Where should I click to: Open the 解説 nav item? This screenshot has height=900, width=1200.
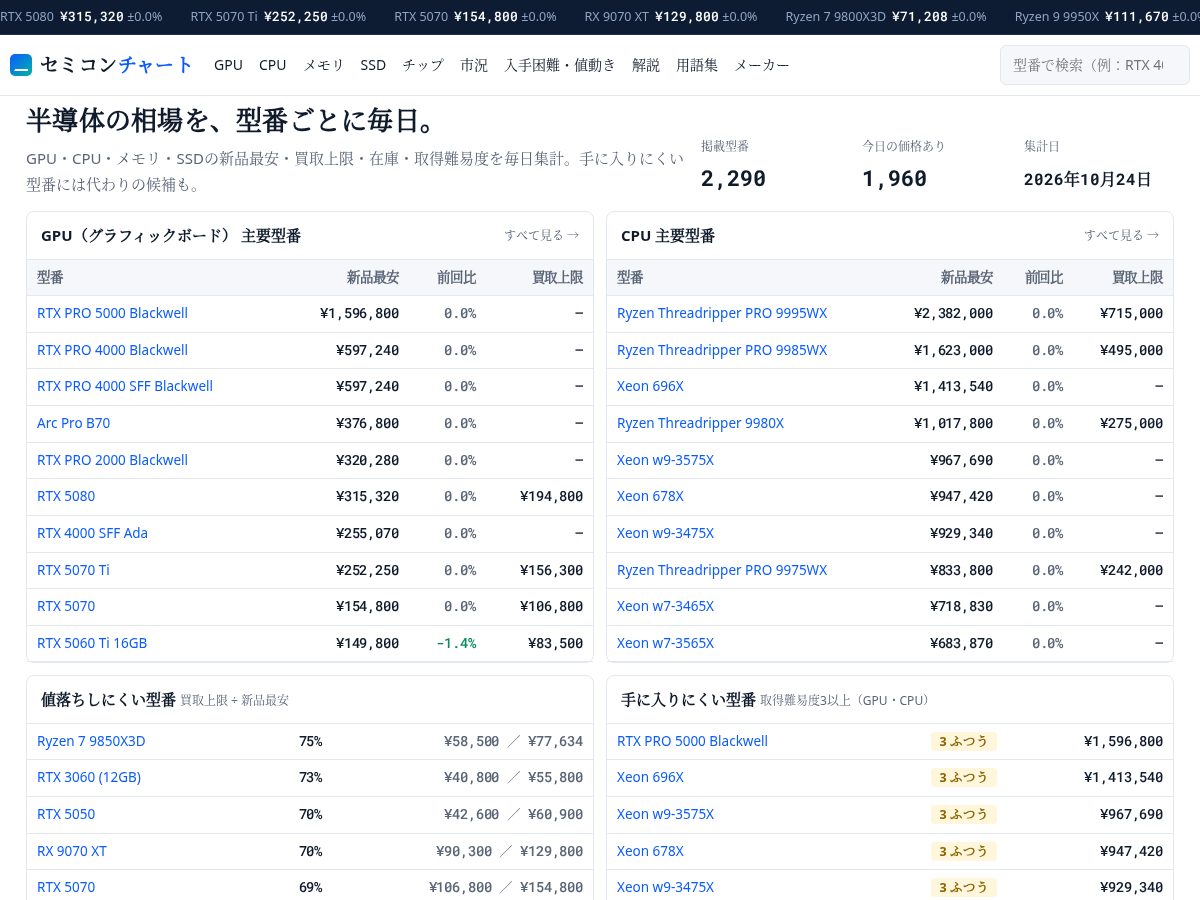point(646,65)
